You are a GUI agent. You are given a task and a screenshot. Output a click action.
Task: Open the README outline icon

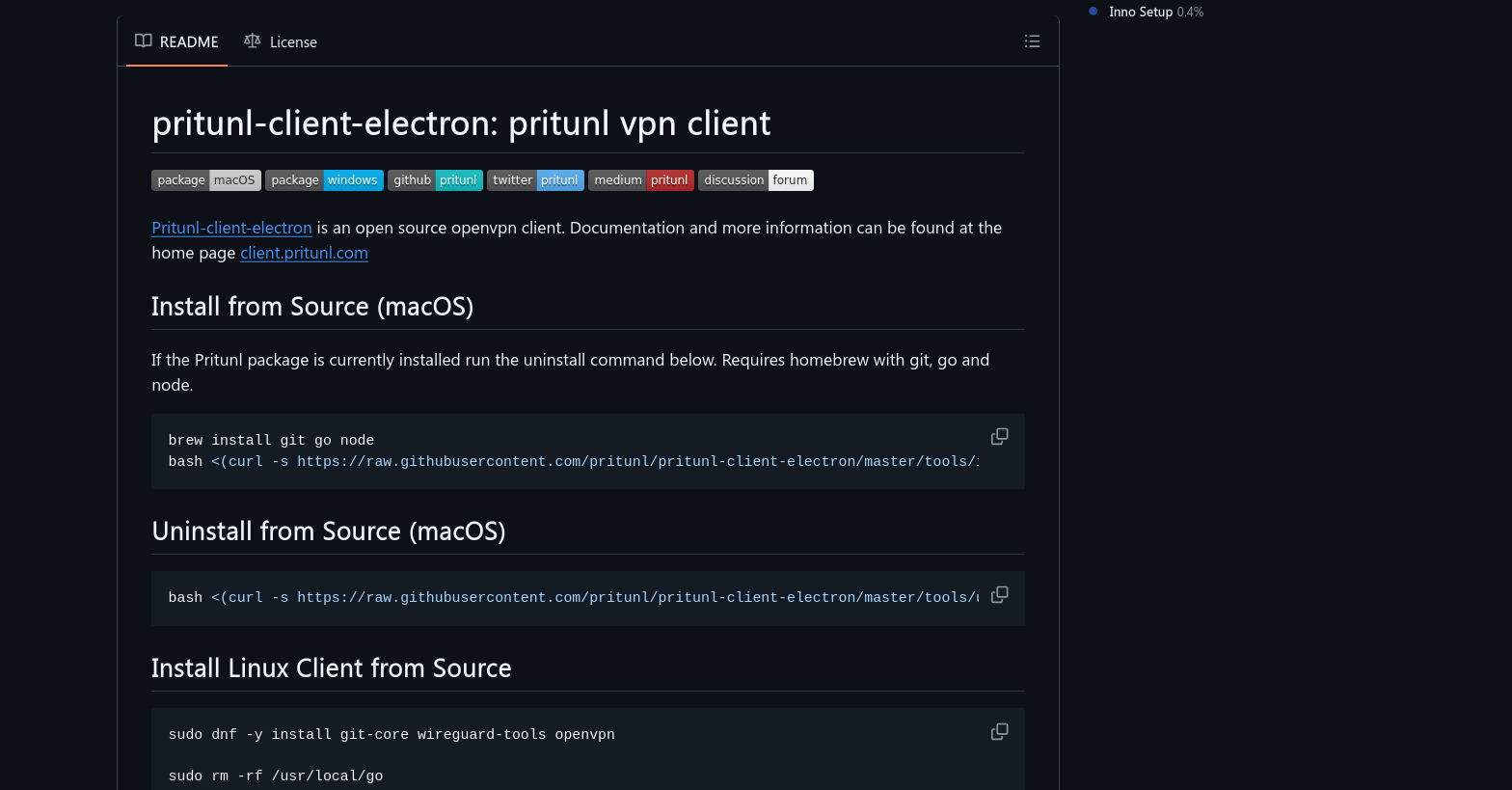[1032, 41]
